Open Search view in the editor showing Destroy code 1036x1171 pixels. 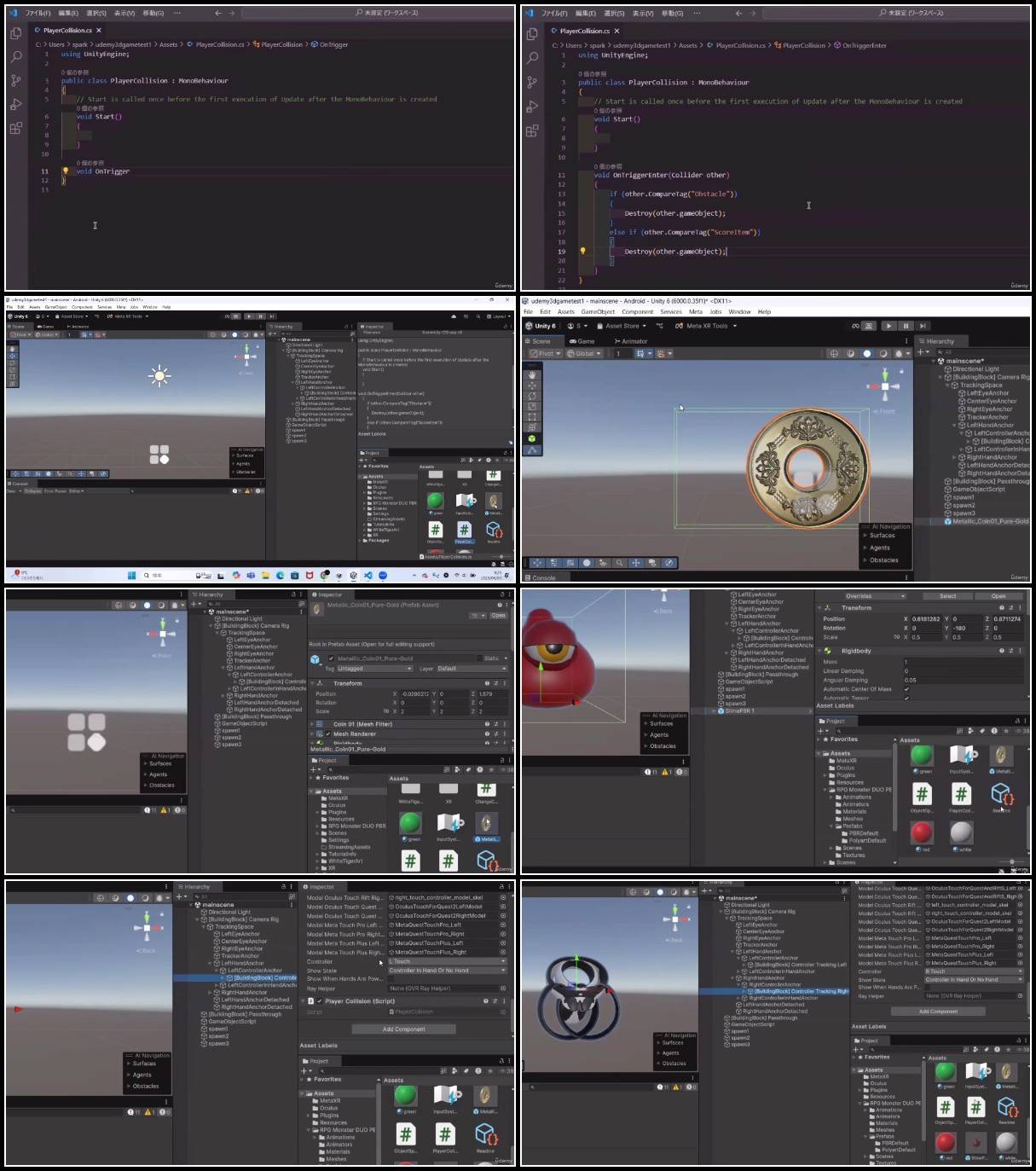click(532, 58)
